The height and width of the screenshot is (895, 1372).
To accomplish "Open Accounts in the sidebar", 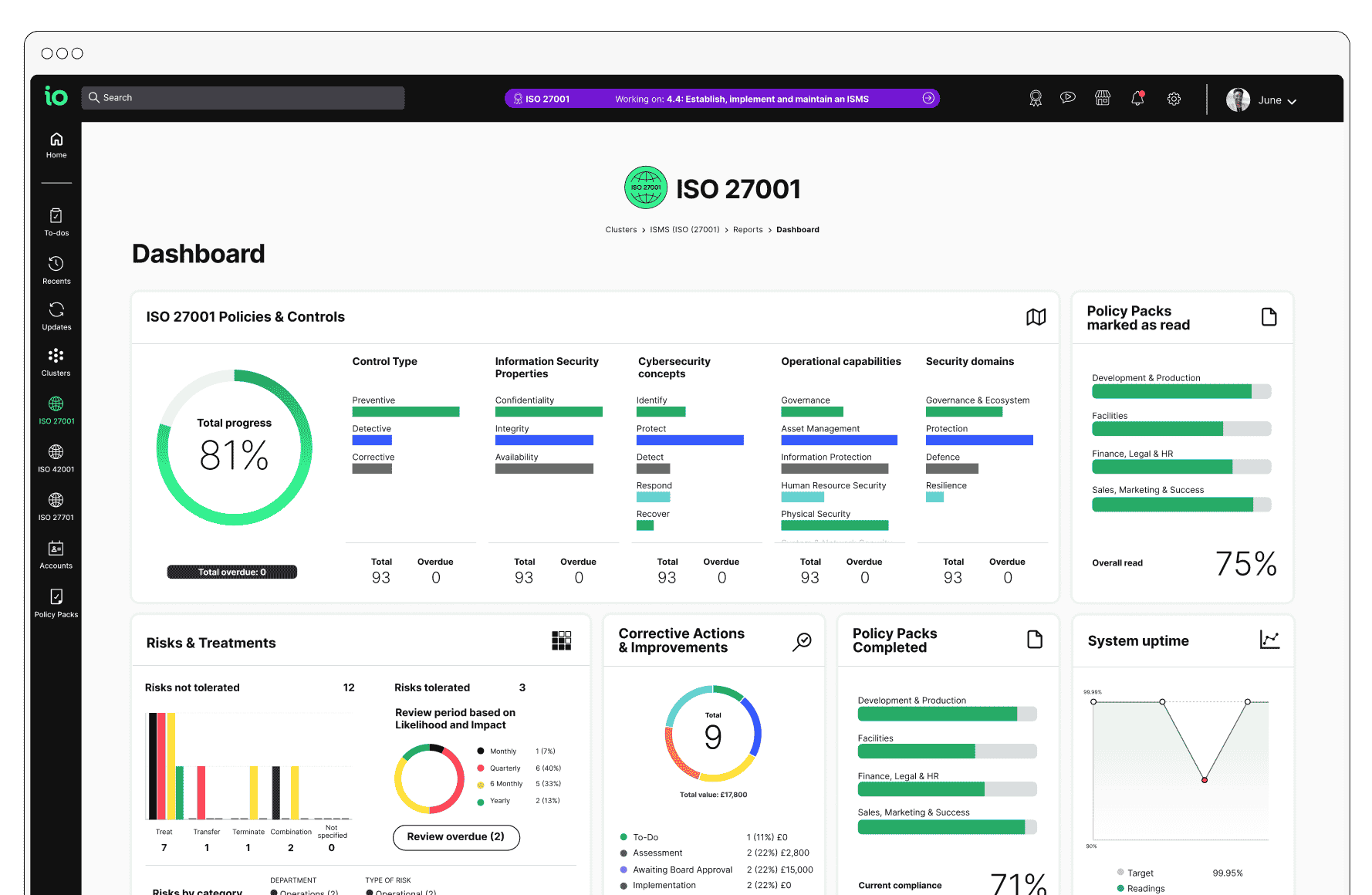I will point(56,555).
